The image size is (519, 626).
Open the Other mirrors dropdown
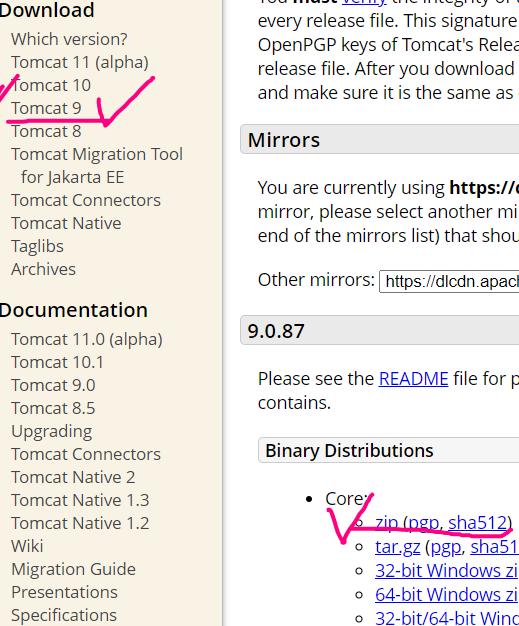[x=449, y=281]
